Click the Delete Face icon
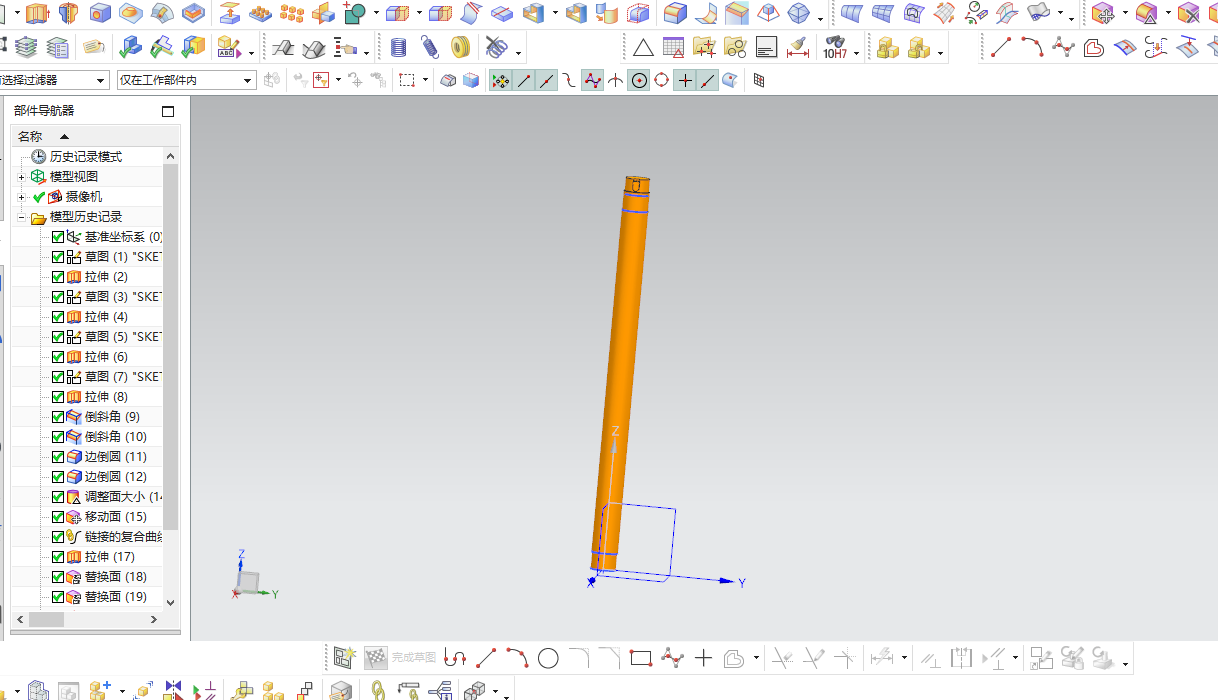Screen dimensions: 1218x700 1188,13
